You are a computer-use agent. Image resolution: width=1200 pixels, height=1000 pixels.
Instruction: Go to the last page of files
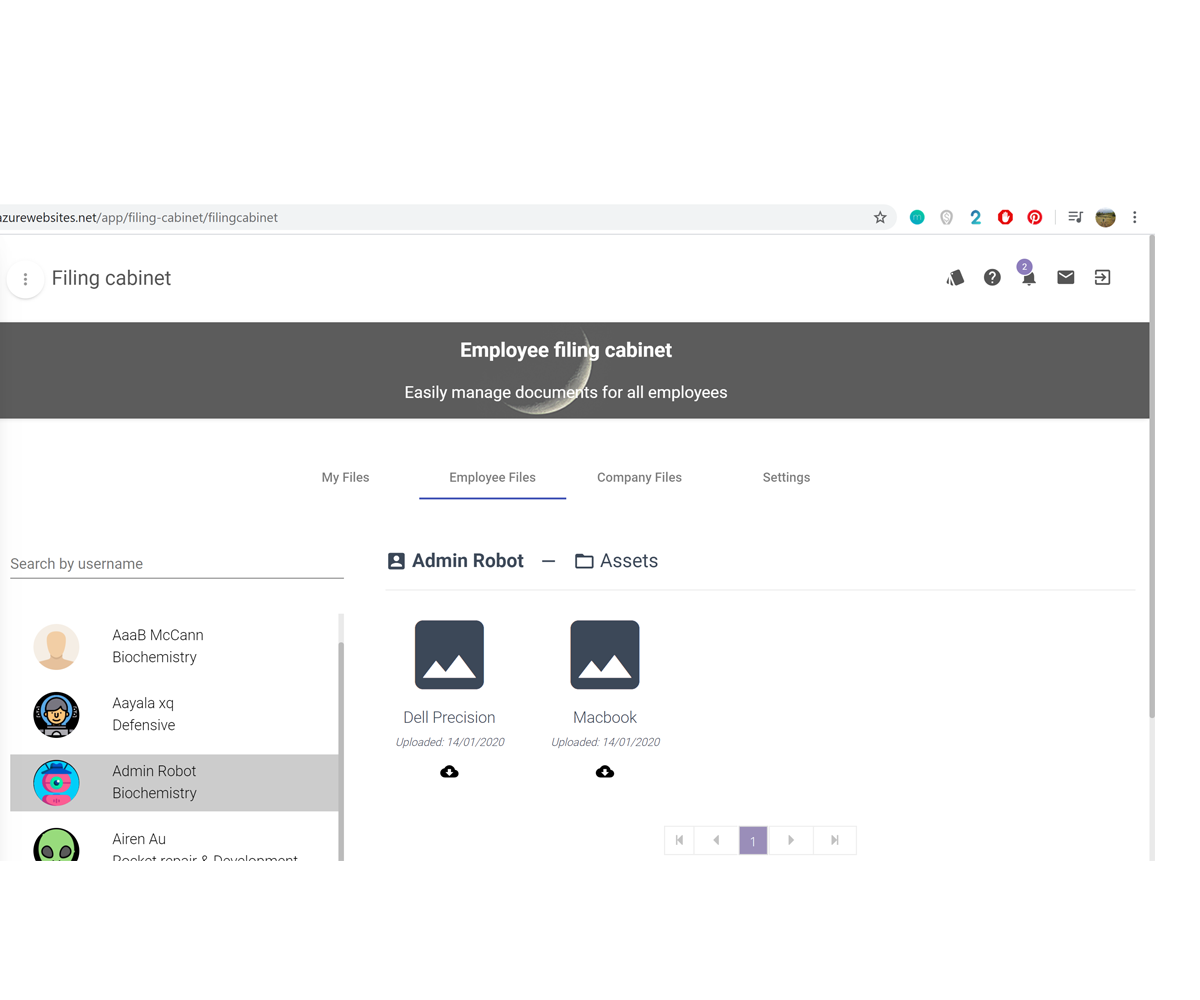834,840
